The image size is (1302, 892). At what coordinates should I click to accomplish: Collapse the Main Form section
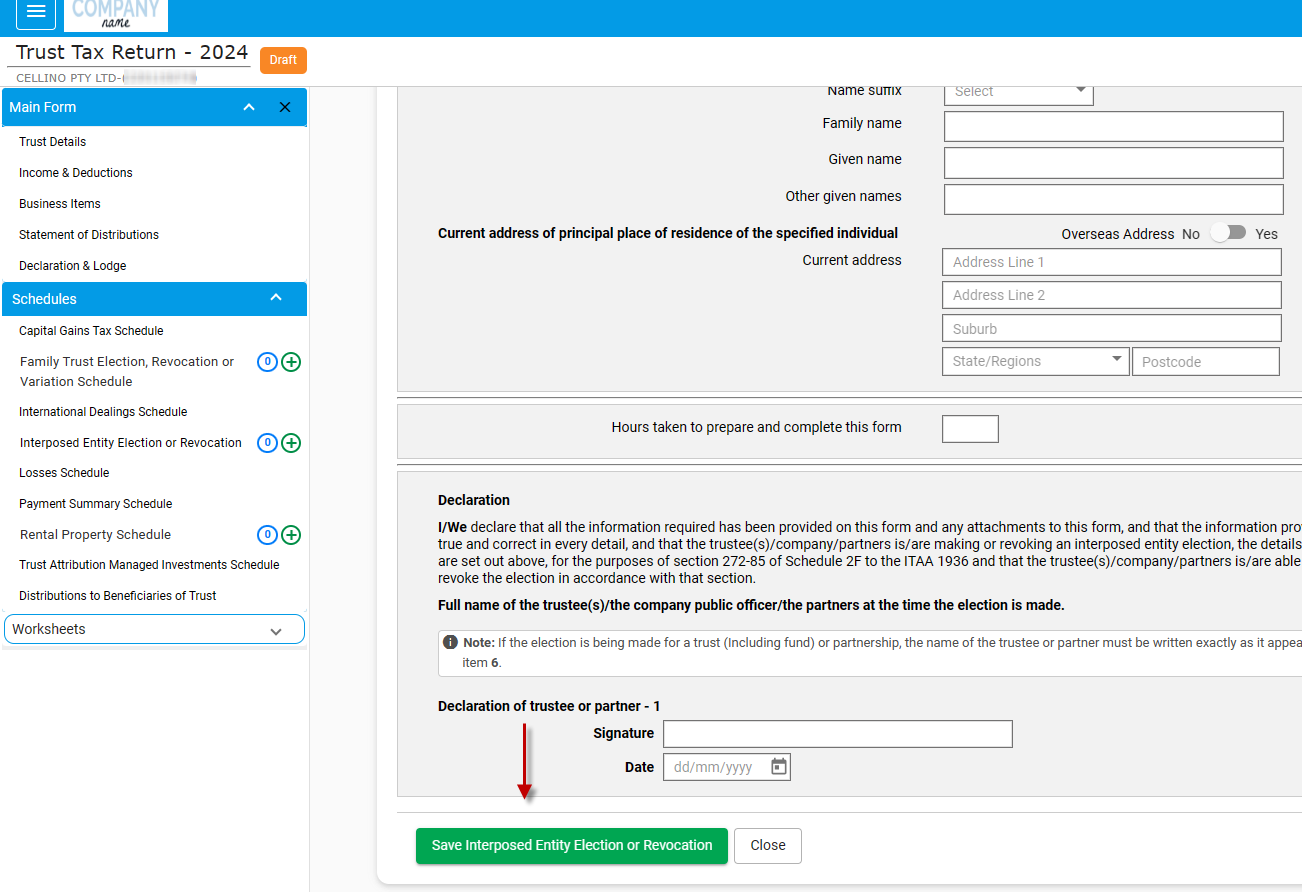click(x=249, y=107)
